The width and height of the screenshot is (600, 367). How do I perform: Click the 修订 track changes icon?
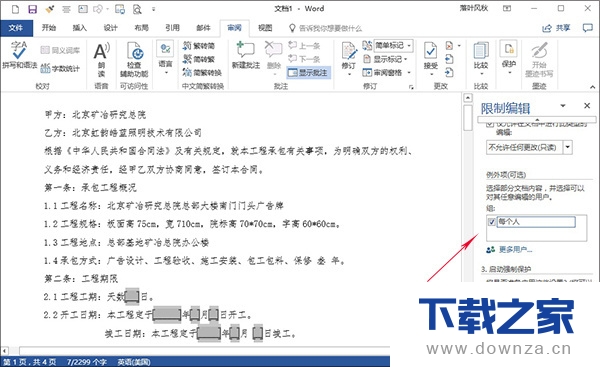click(x=349, y=51)
